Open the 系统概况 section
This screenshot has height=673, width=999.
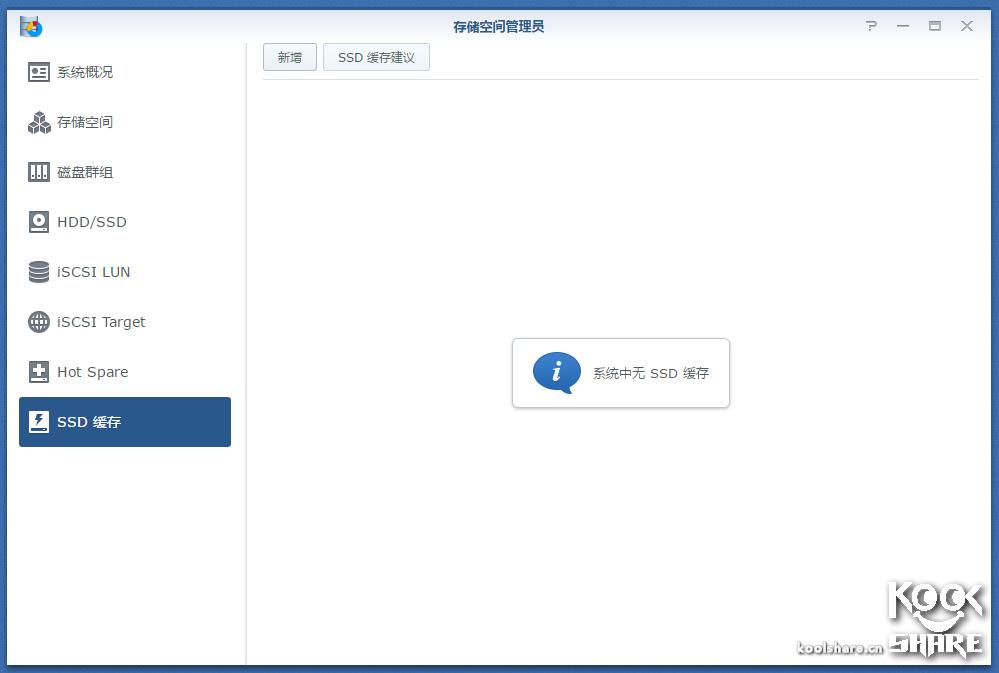[x=125, y=72]
